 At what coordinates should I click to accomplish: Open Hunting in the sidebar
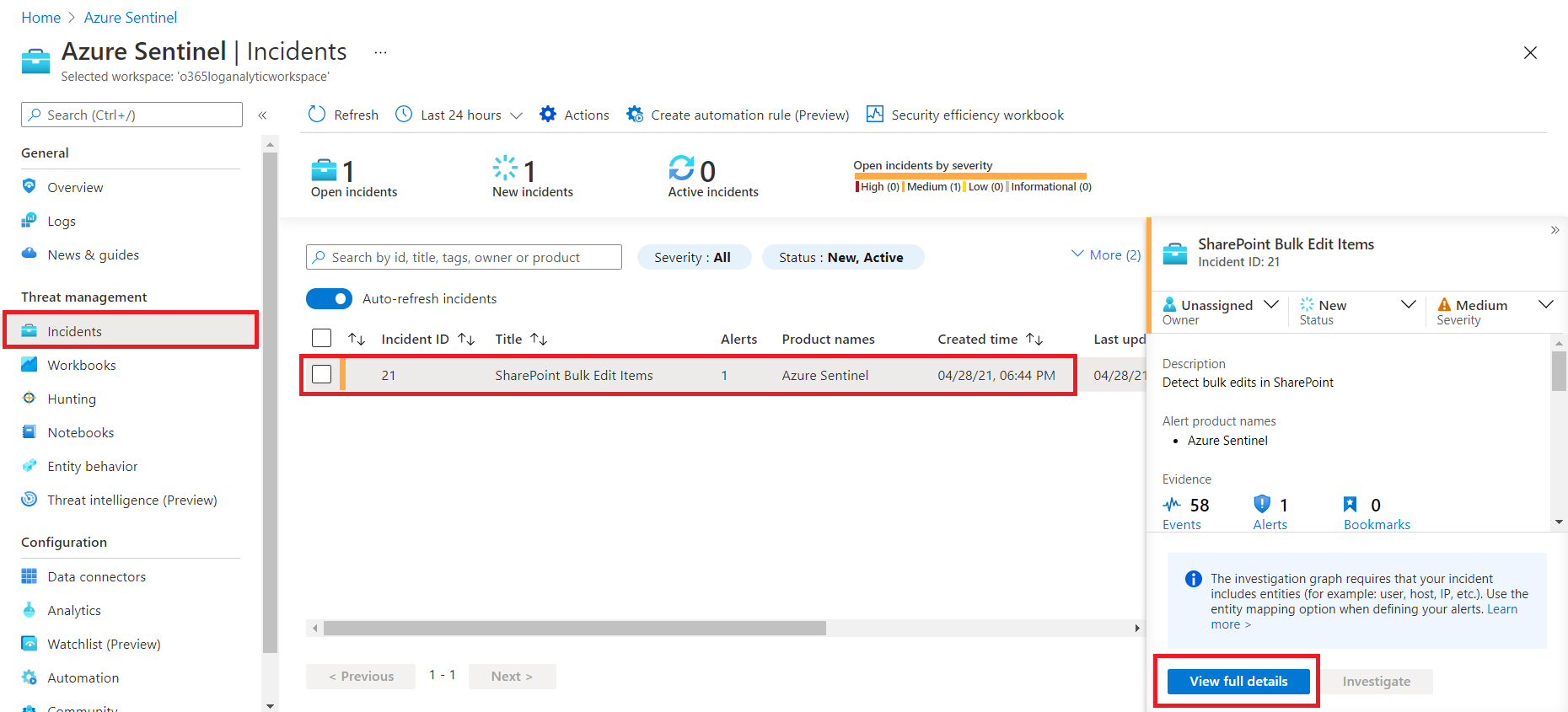[x=72, y=399]
